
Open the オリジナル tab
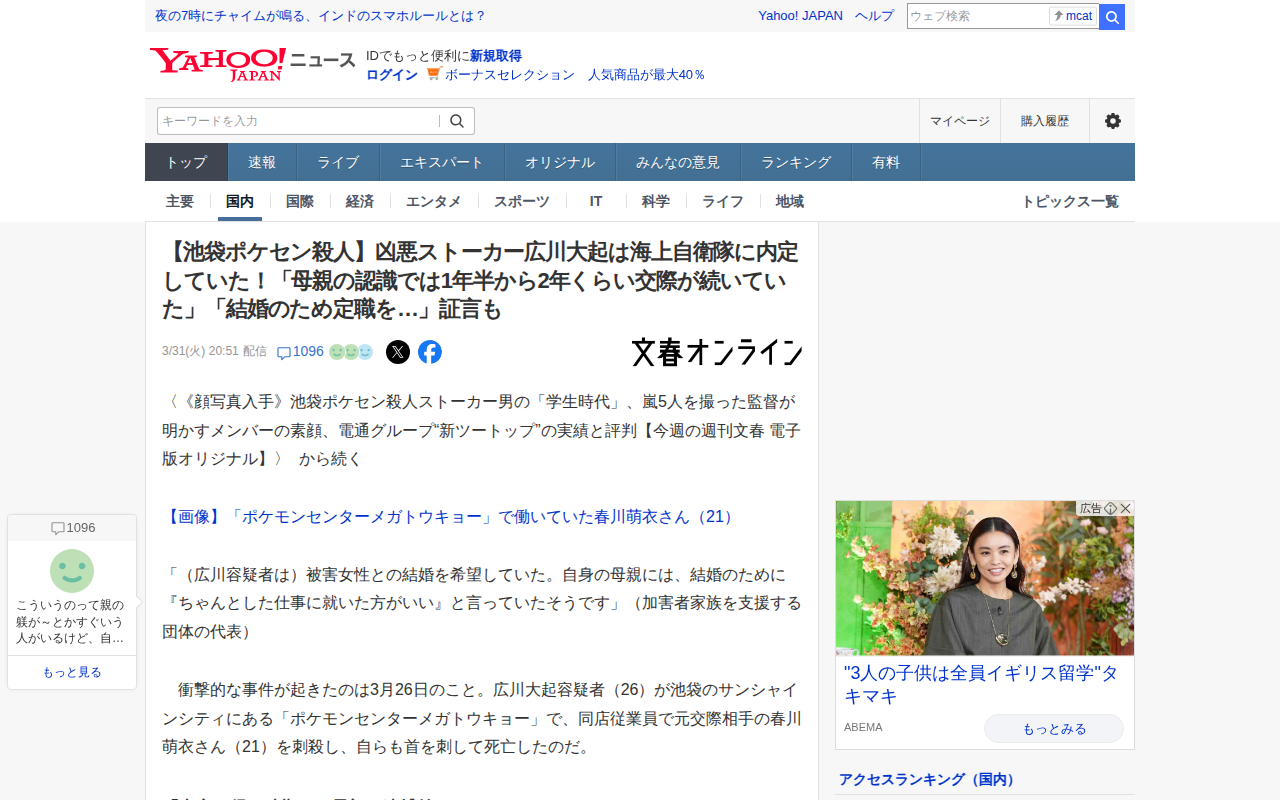coord(560,162)
